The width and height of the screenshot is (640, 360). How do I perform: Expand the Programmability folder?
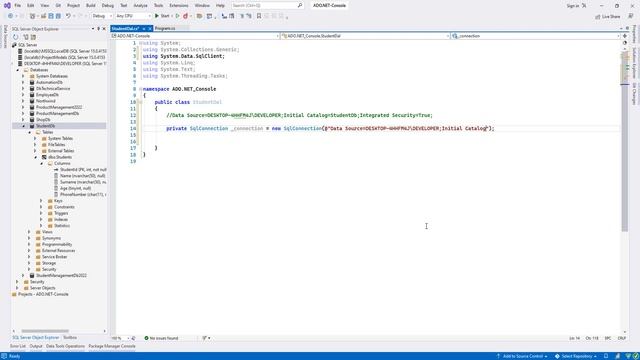(29, 244)
